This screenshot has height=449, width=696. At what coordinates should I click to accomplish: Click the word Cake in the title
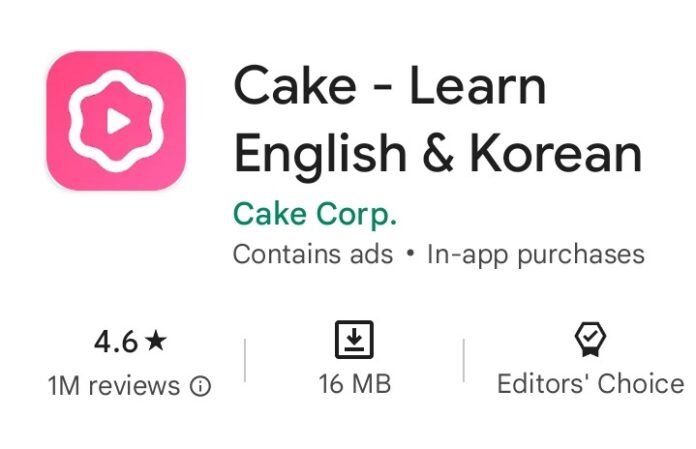[295, 85]
